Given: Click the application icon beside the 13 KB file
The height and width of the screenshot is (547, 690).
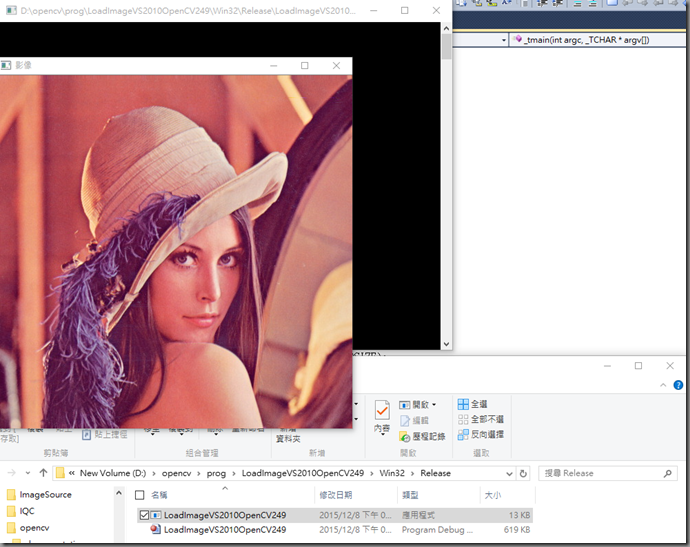Looking at the screenshot, I should [156, 515].
